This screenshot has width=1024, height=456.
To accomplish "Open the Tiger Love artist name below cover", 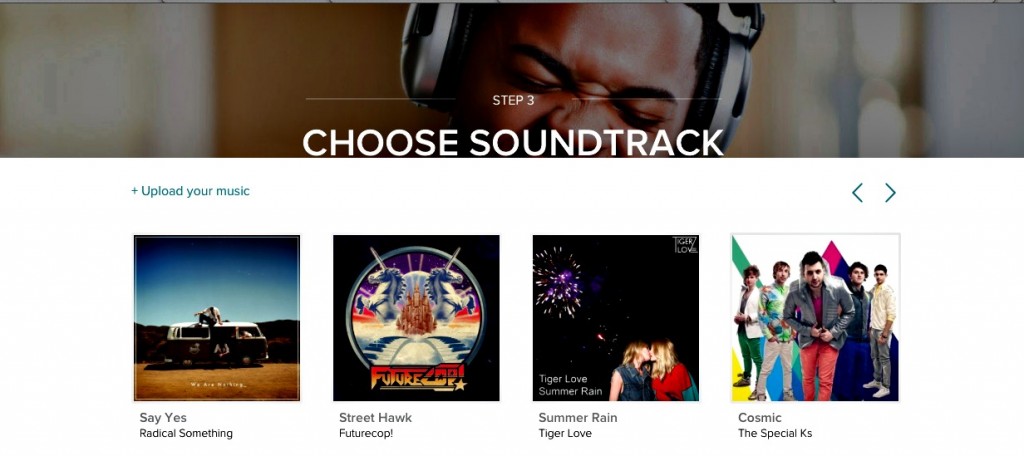I will point(565,433).
